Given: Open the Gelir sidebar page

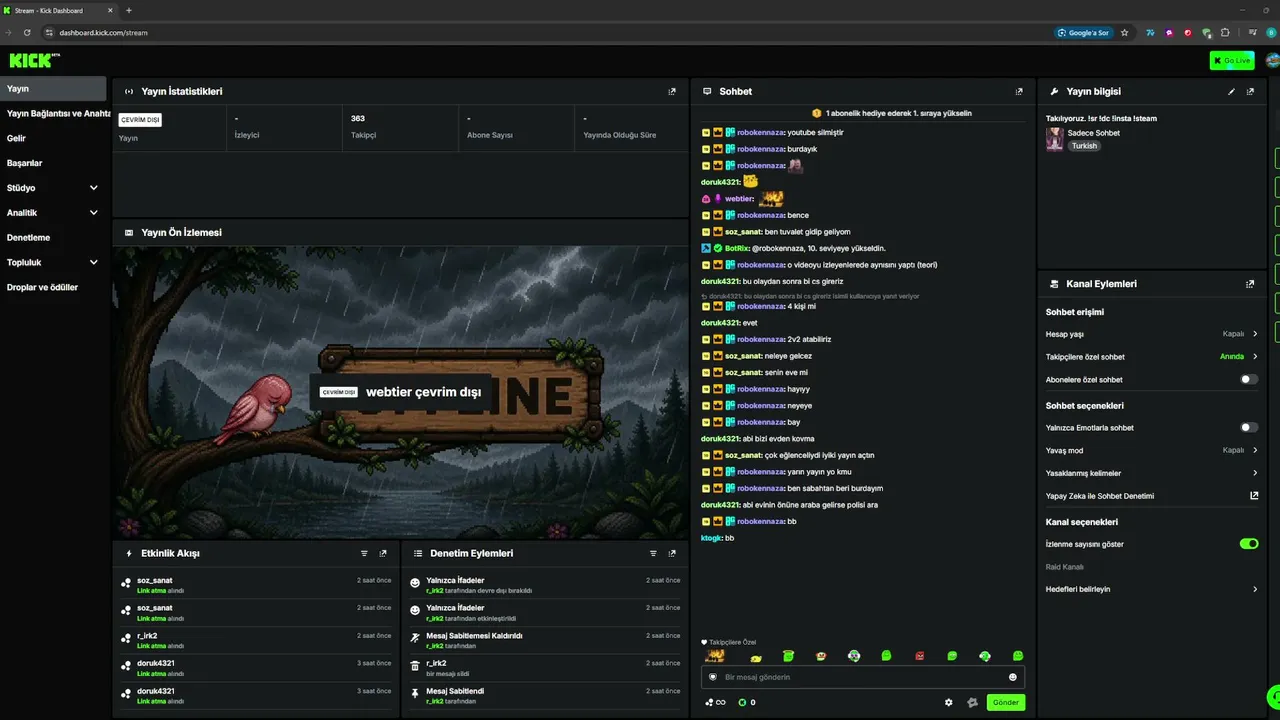Looking at the screenshot, I should [53, 138].
